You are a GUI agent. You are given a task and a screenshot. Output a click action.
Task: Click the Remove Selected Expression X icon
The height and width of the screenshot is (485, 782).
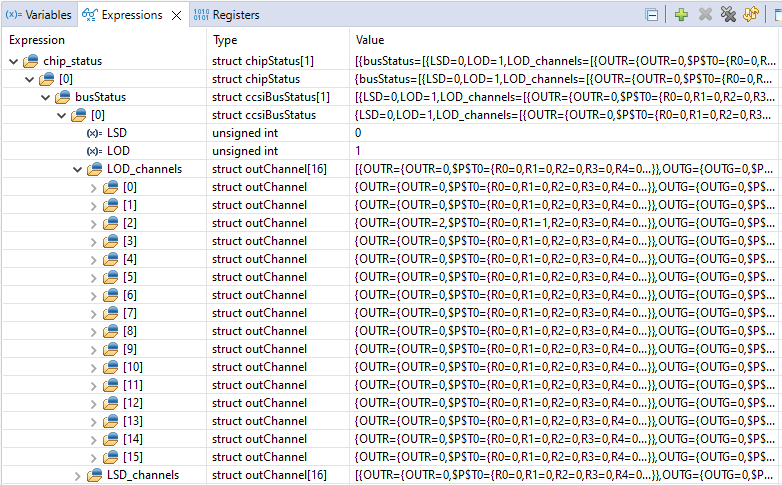705,15
